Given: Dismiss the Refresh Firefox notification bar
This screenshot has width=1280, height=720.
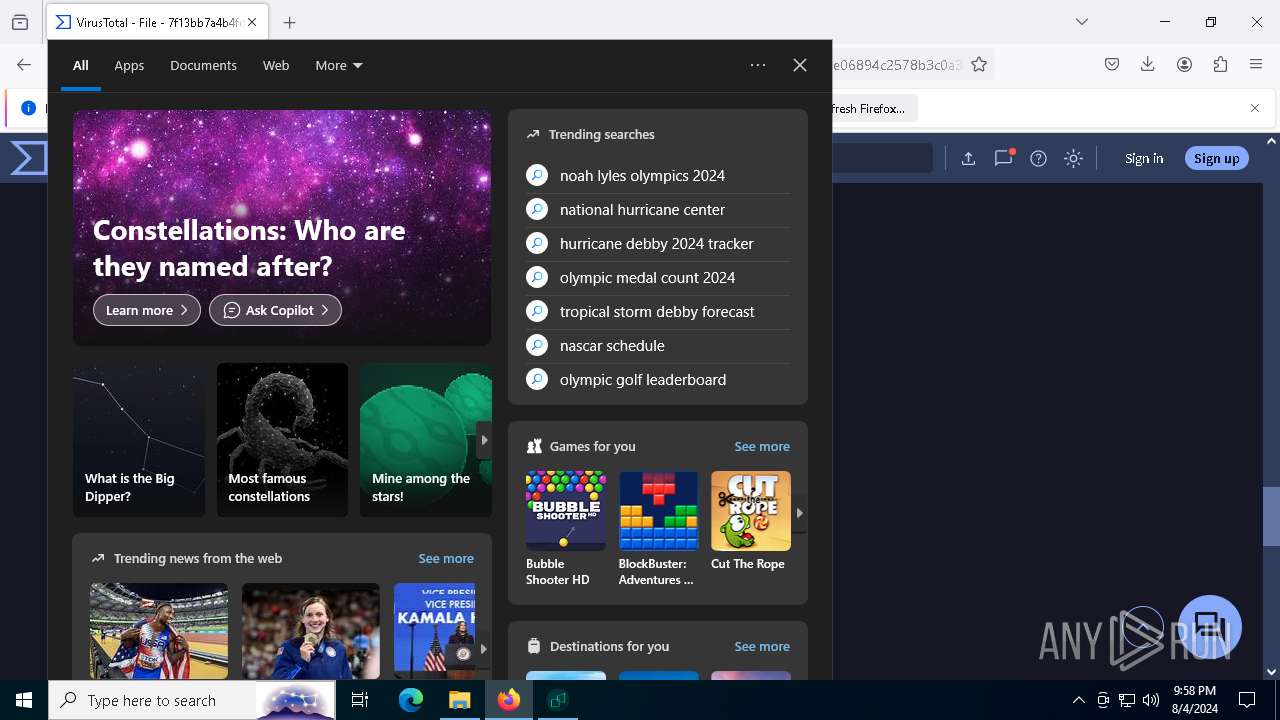Looking at the screenshot, I should (1255, 108).
